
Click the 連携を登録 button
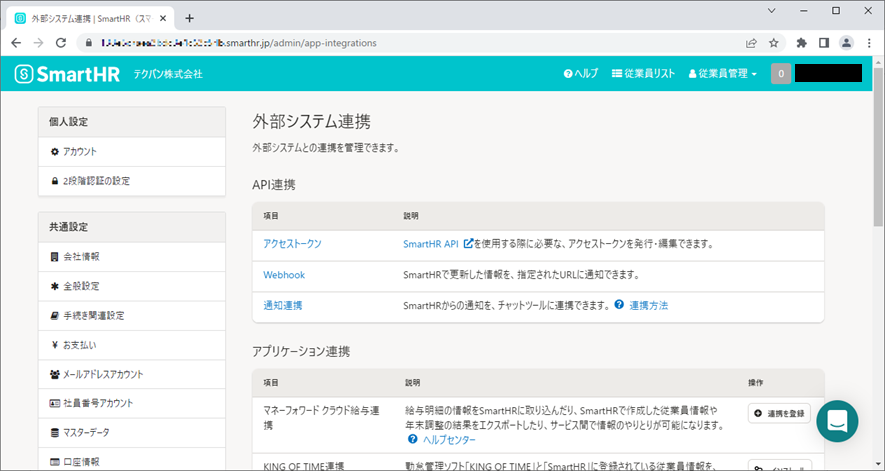tap(779, 413)
